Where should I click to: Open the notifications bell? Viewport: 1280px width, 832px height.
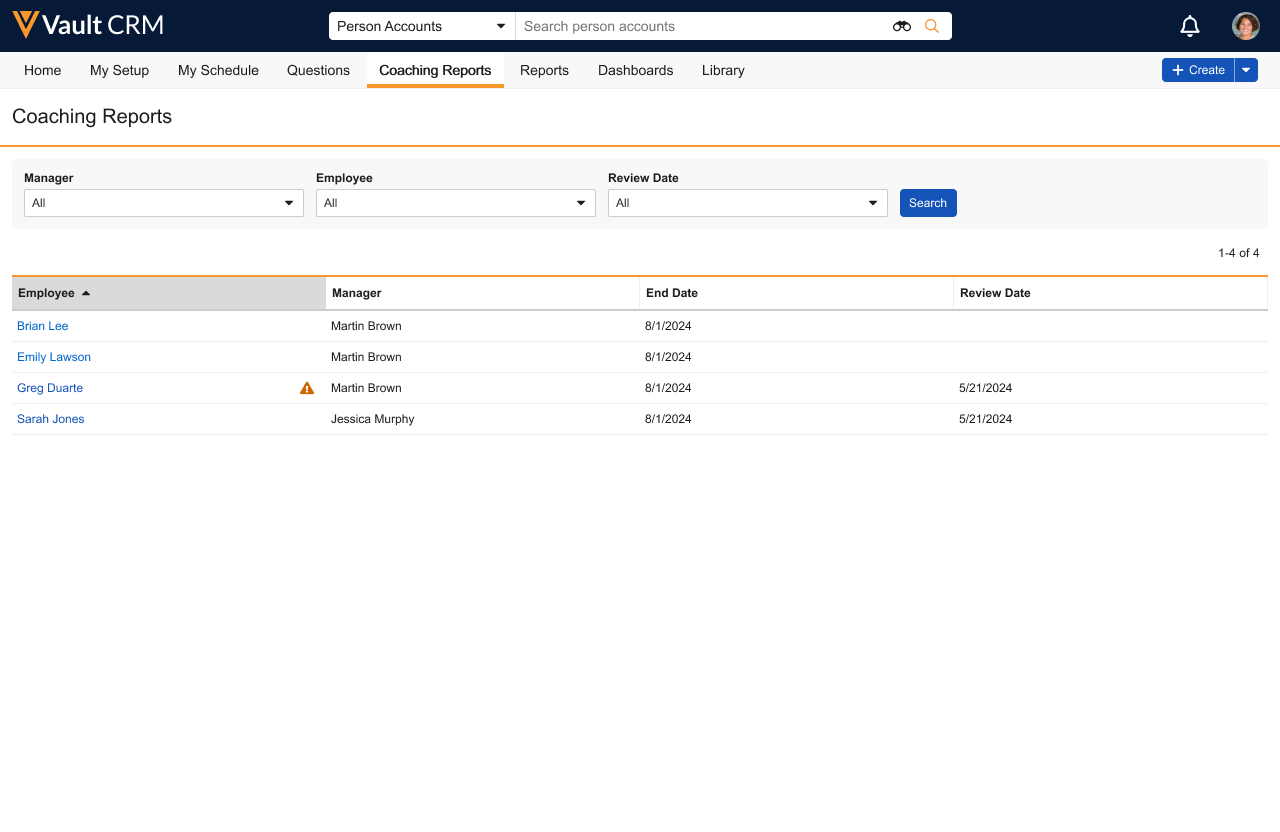[x=1190, y=26]
